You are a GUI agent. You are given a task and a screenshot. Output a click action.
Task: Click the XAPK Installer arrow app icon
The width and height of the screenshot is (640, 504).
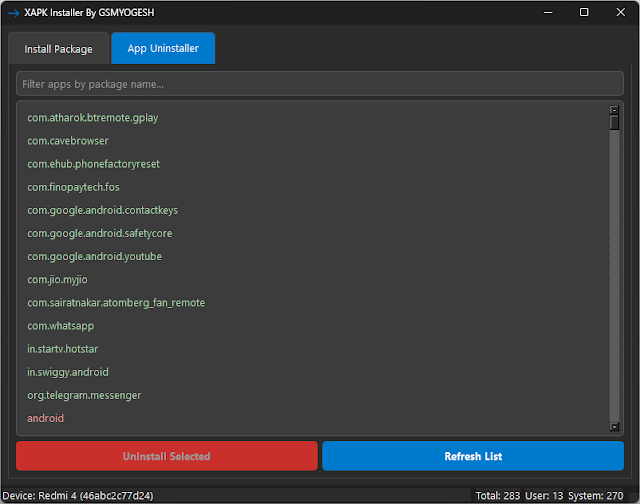[13, 12]
